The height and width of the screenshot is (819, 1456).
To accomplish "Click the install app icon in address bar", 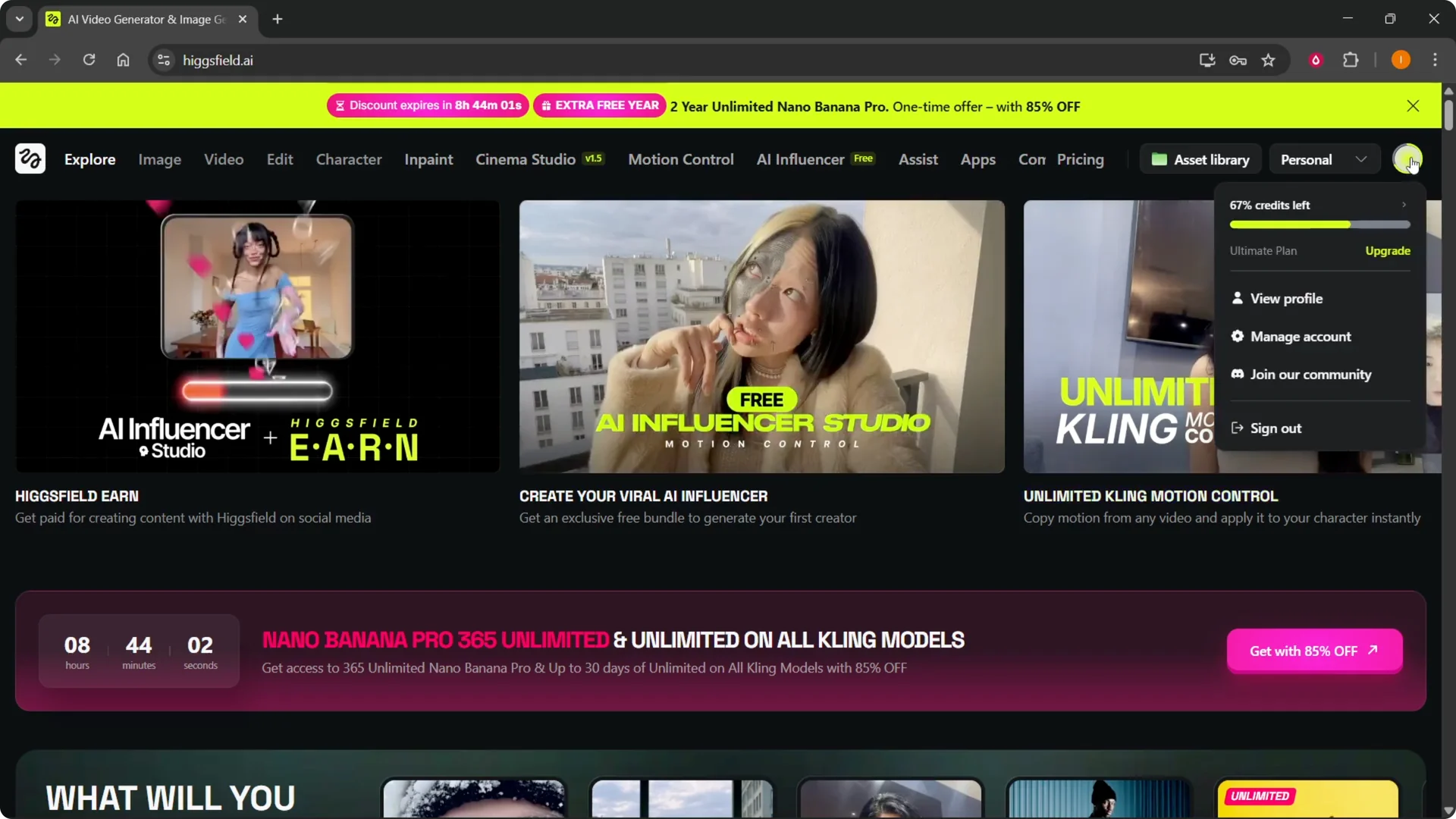I will [1207, 60].
